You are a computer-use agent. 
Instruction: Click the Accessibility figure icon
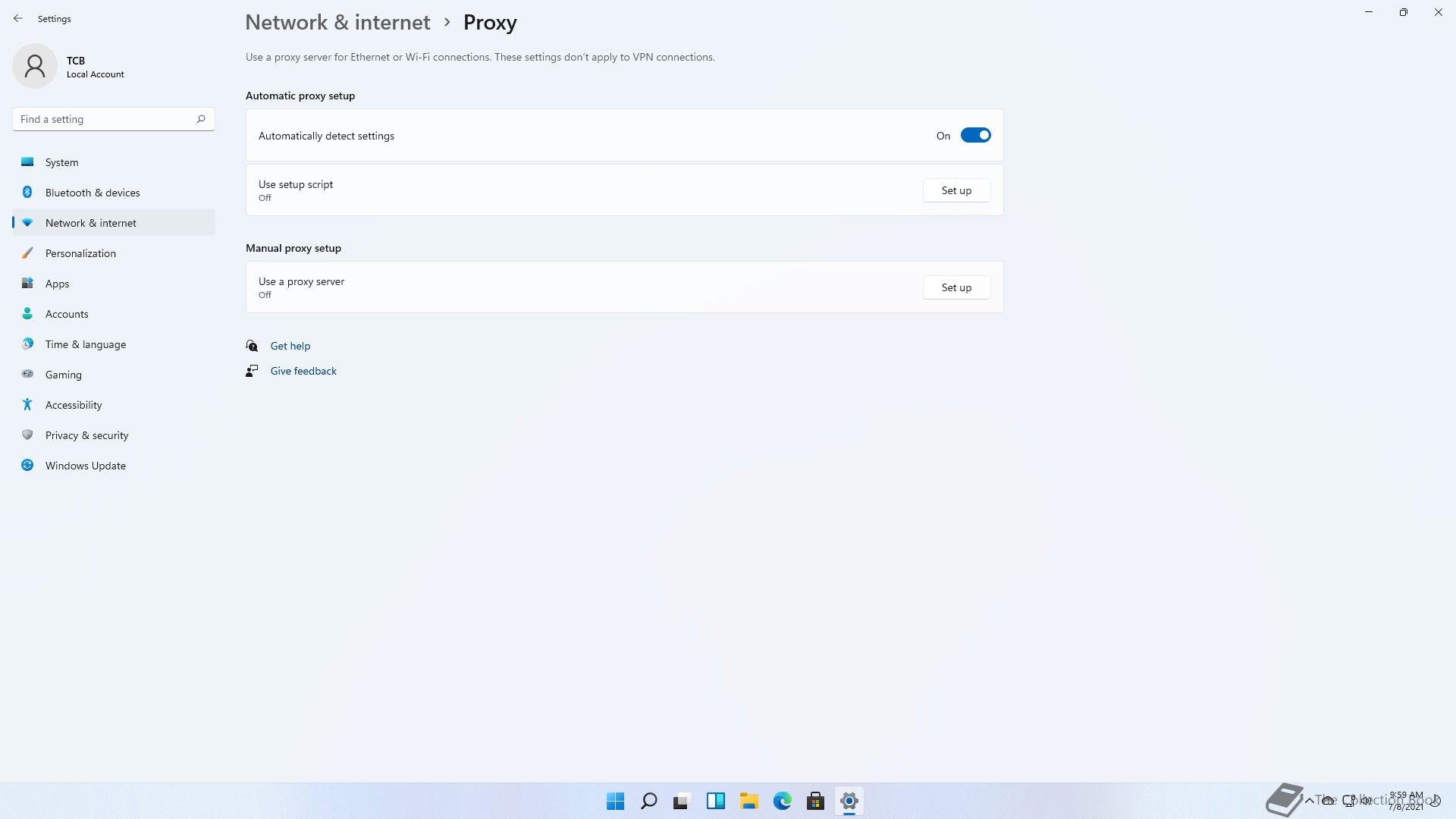(27, 404)
